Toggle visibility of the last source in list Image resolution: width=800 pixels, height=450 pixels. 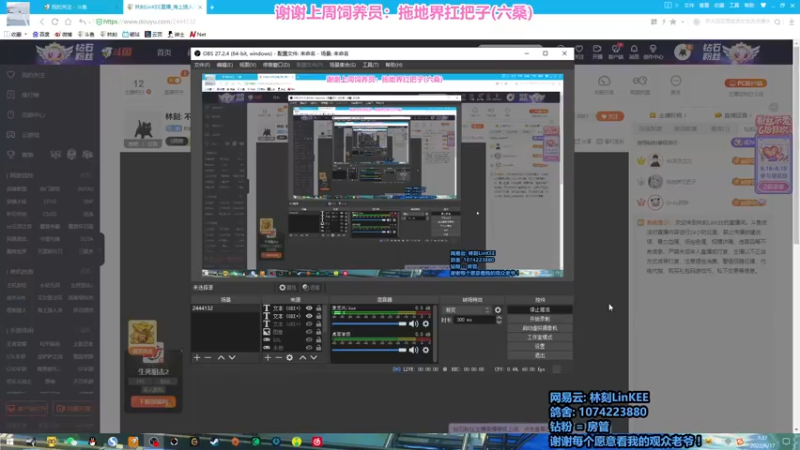pyautogui.click(x=309, y=347)
